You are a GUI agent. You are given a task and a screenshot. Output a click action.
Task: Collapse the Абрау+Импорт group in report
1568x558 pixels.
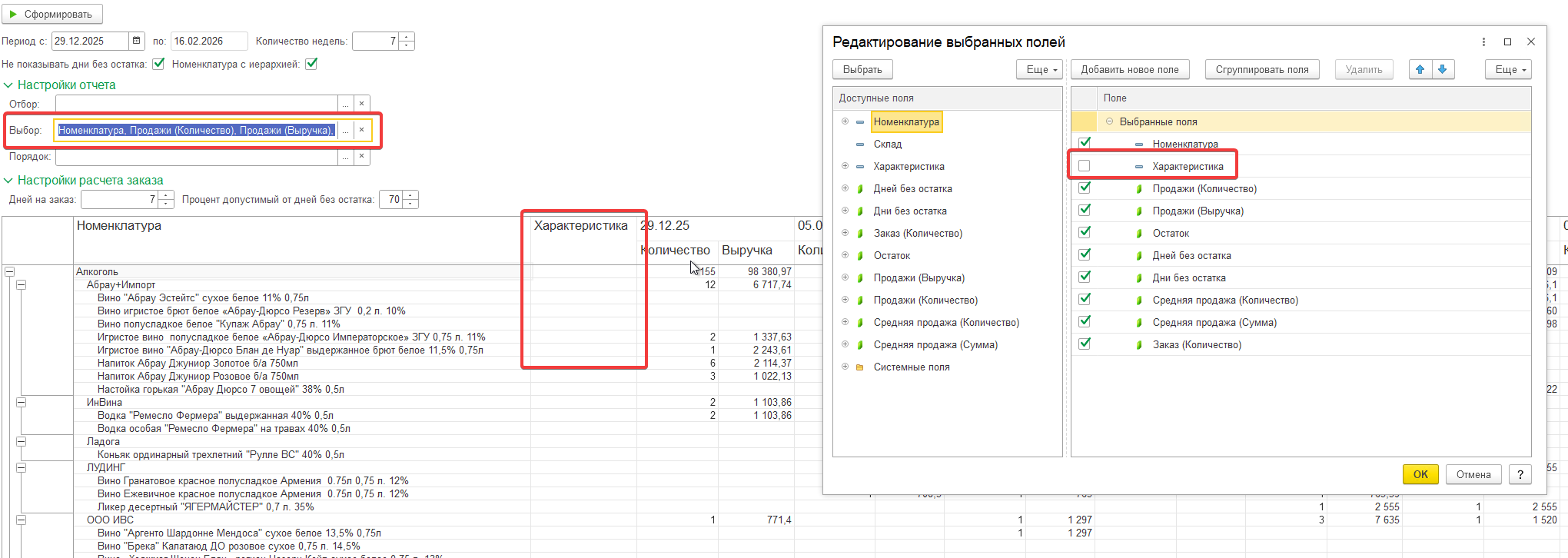click(22, 284)
